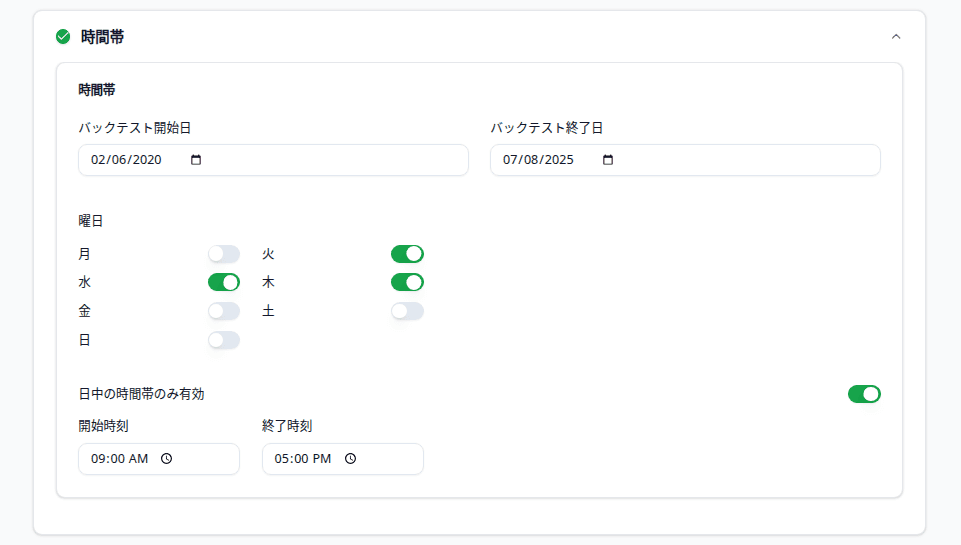This screenshot has width=961, height=545.
Task: Enable the 金 weekday toggle
Action: (x=224, y=311)
